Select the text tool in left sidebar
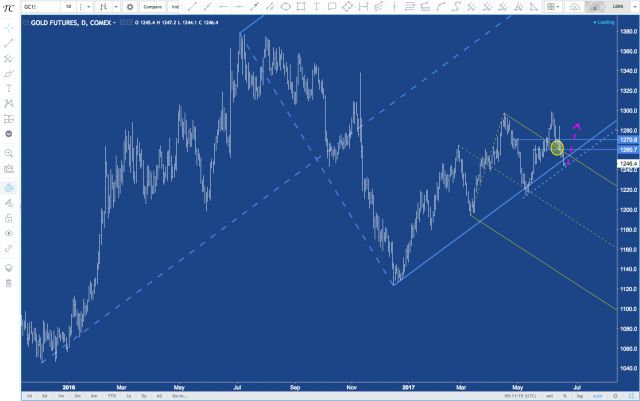Screen dimensions: 640x401 pos(9,88)
